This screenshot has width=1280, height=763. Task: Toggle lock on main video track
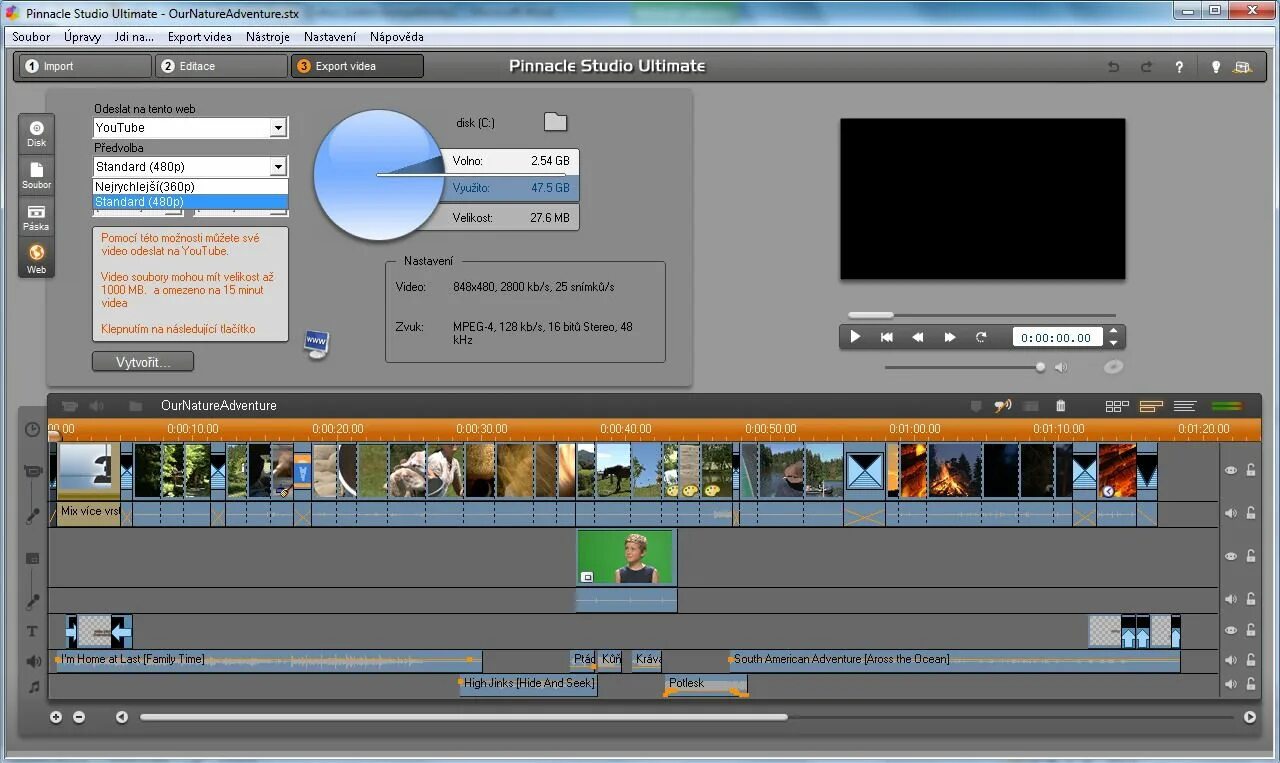pyautogui.click(x=1251, y=470)
